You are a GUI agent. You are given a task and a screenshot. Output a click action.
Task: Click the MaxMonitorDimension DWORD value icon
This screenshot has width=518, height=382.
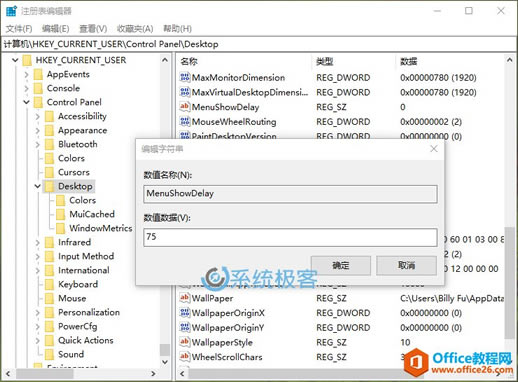pos(185,77)
